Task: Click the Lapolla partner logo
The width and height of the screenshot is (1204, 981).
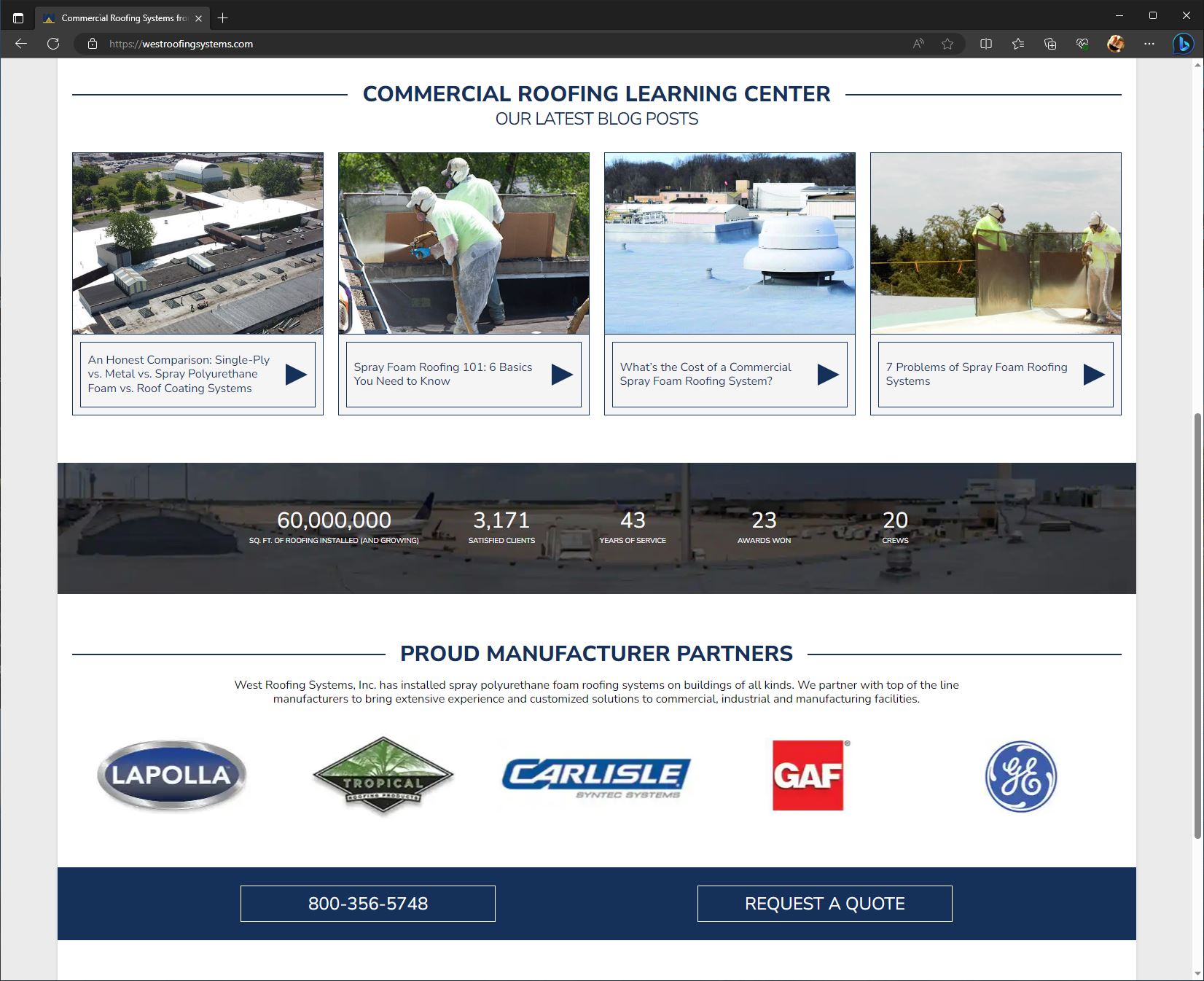Action: [x=172, y=775]
